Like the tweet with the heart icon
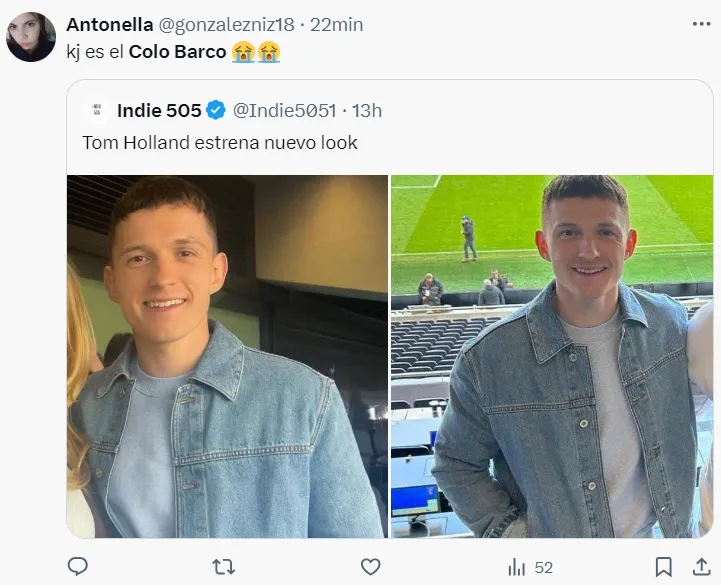Screen dimensions: 721x585 pos(370,566)
